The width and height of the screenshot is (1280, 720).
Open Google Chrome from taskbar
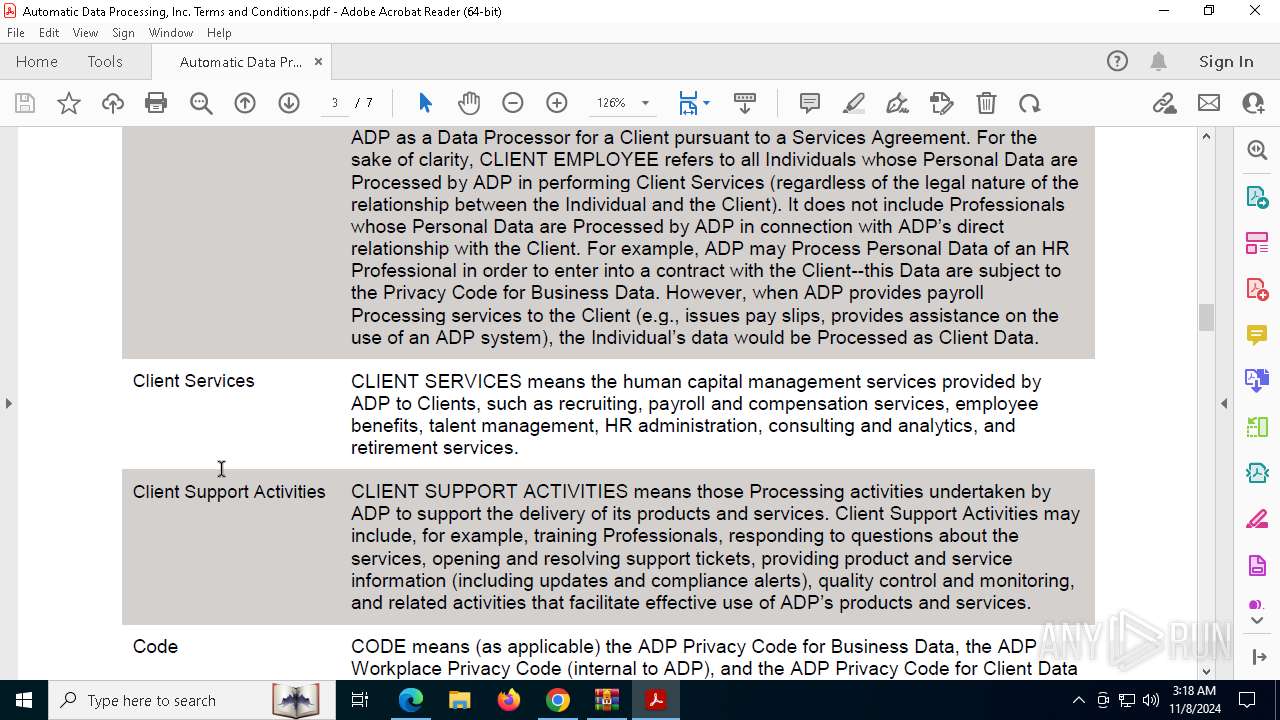[x=558, y=700]
